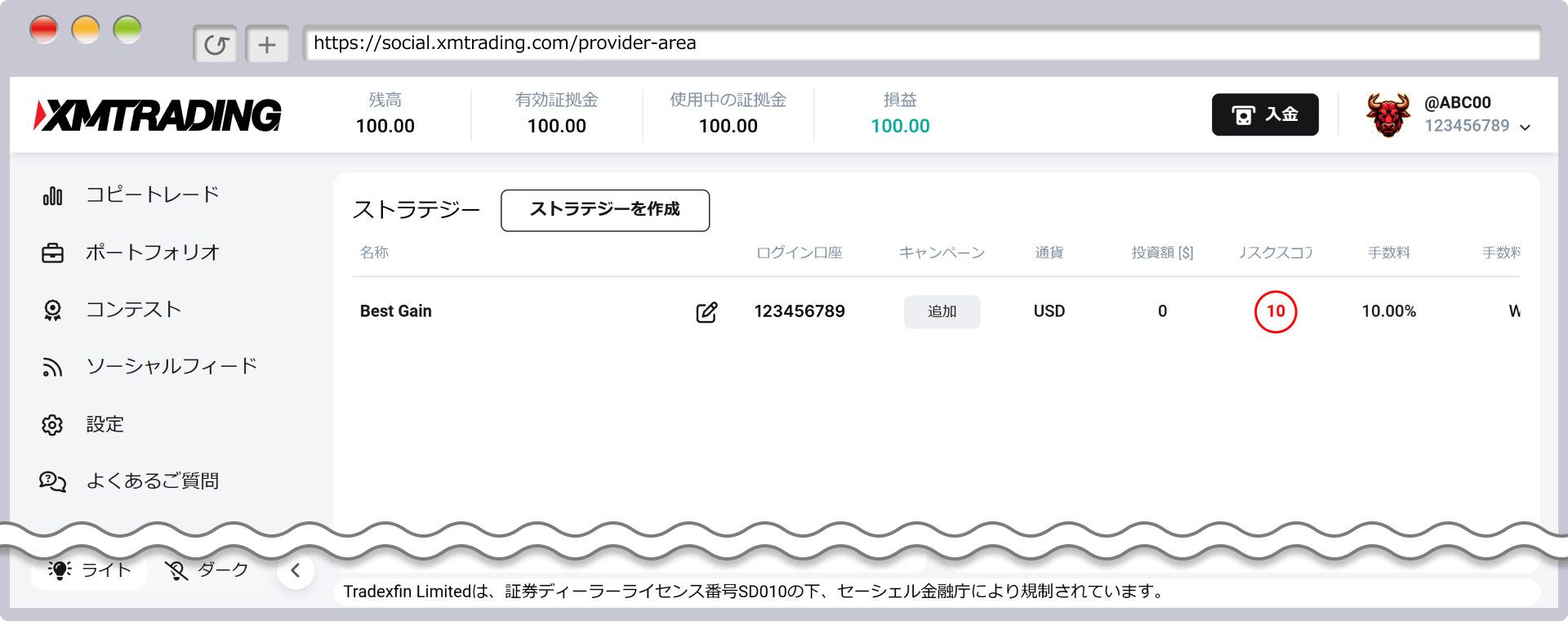1568x621 pixels.
Task: Expand the account dropdown chevron
Action: [x=1525, y=127]
